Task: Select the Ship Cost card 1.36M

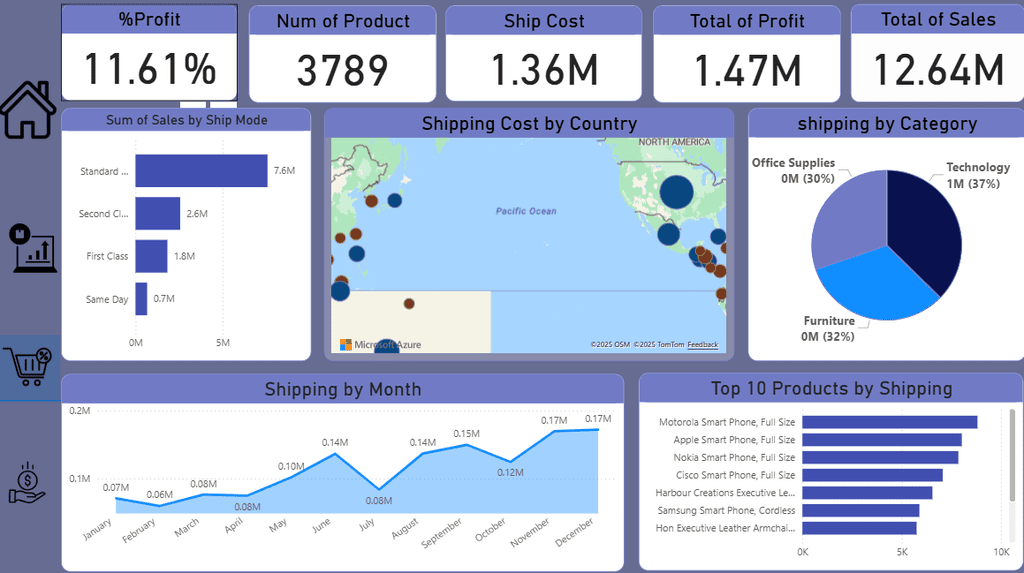Action: (x=543, y=54)
